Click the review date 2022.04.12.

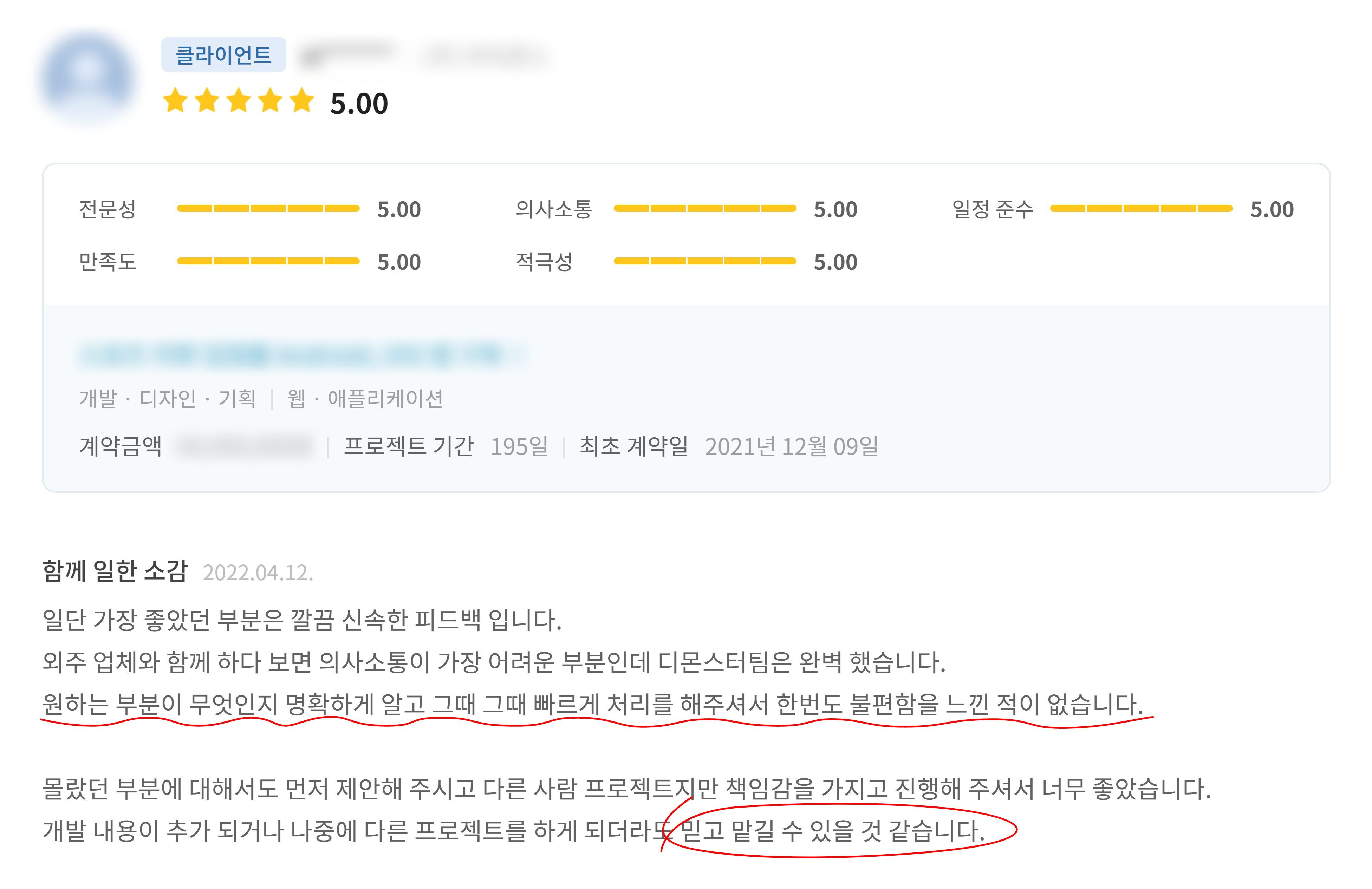pos(258,573)
